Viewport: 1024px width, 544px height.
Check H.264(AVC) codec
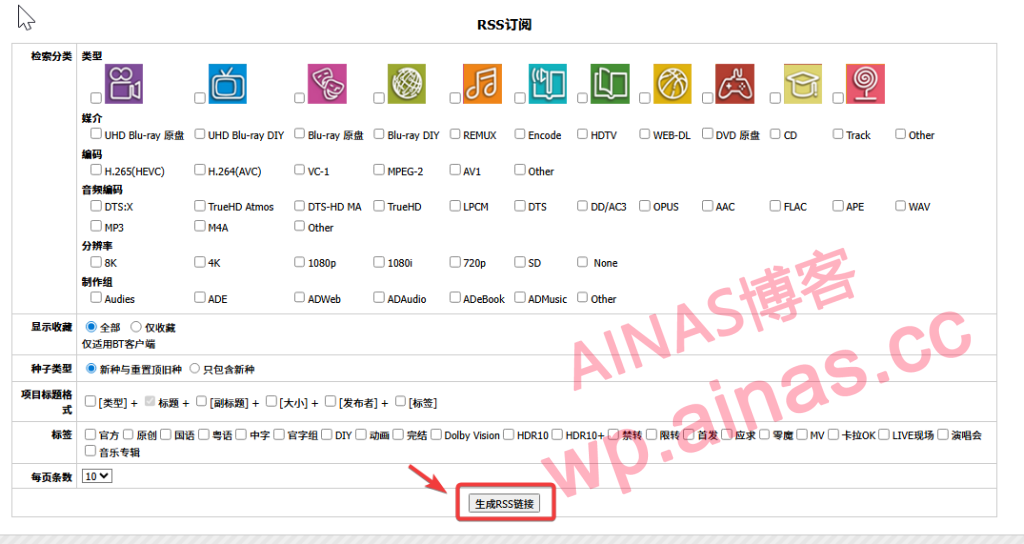tap(200, 170)
